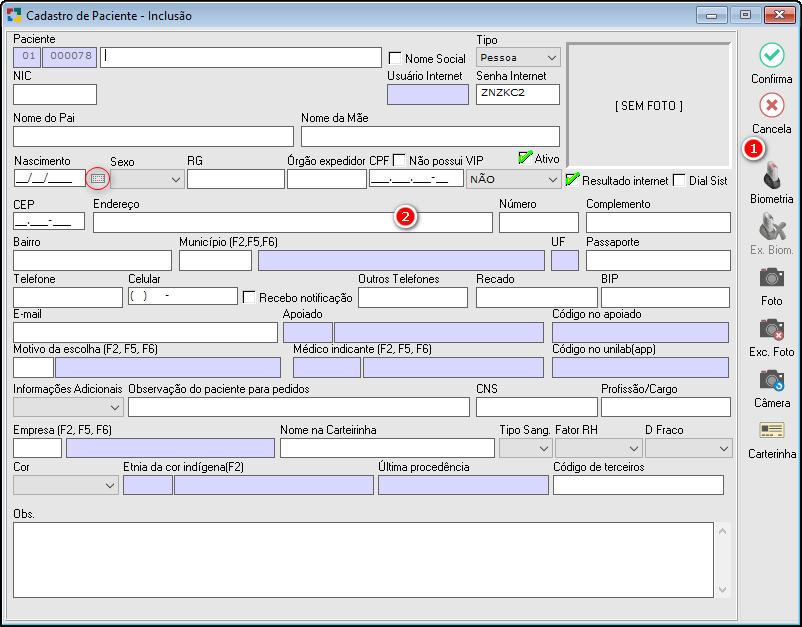802x627 pixels.
Task: Click inside the Obs. text area
Action: coord(363,559)
